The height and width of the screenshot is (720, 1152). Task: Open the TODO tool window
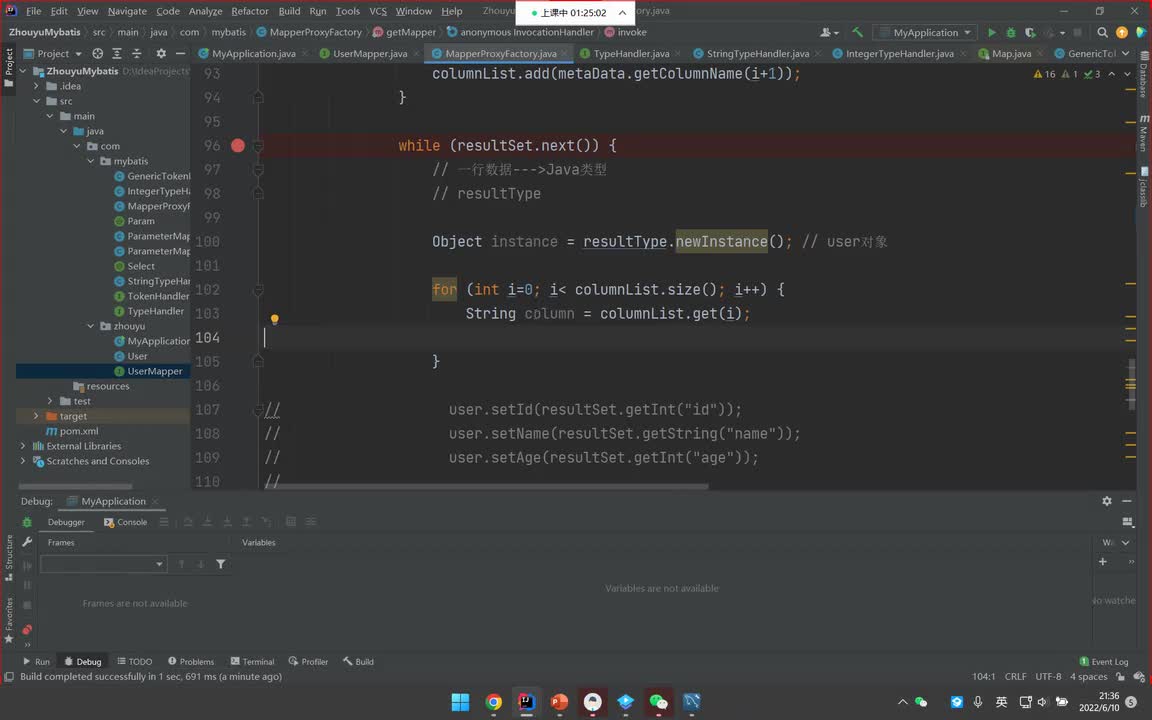(134, 661)
